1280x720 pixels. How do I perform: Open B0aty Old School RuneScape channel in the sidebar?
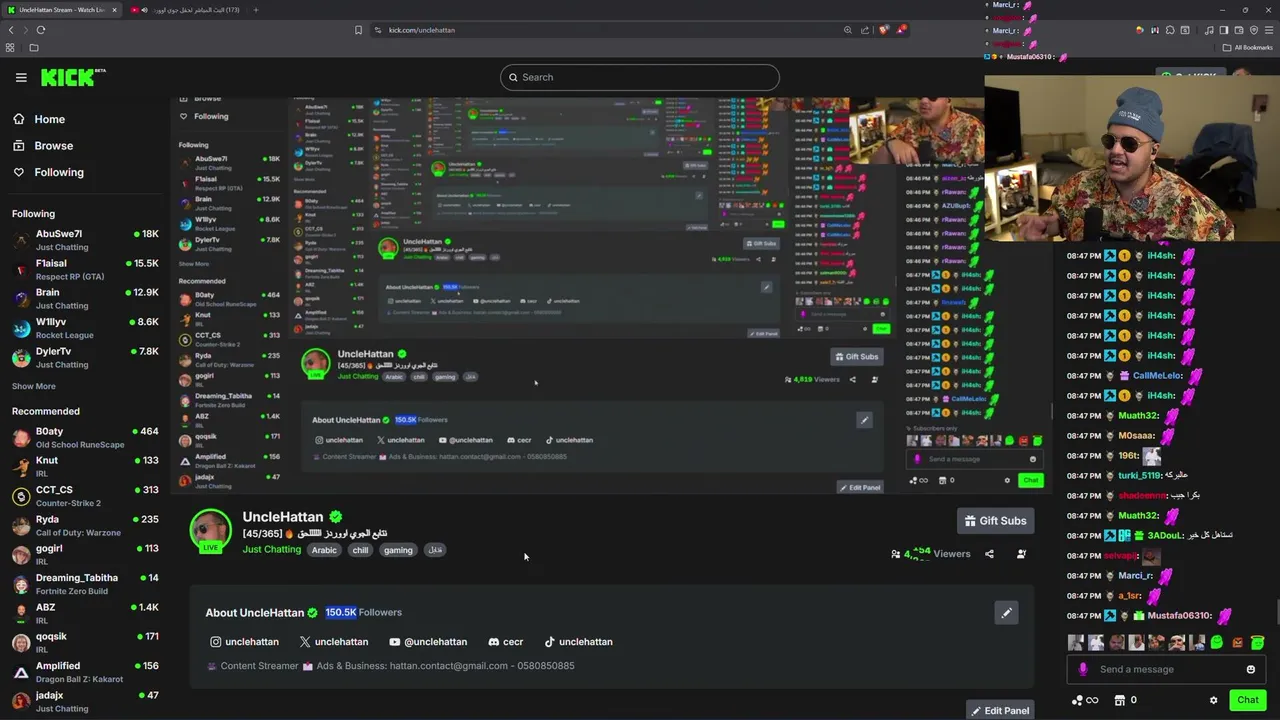click(86, 438)
